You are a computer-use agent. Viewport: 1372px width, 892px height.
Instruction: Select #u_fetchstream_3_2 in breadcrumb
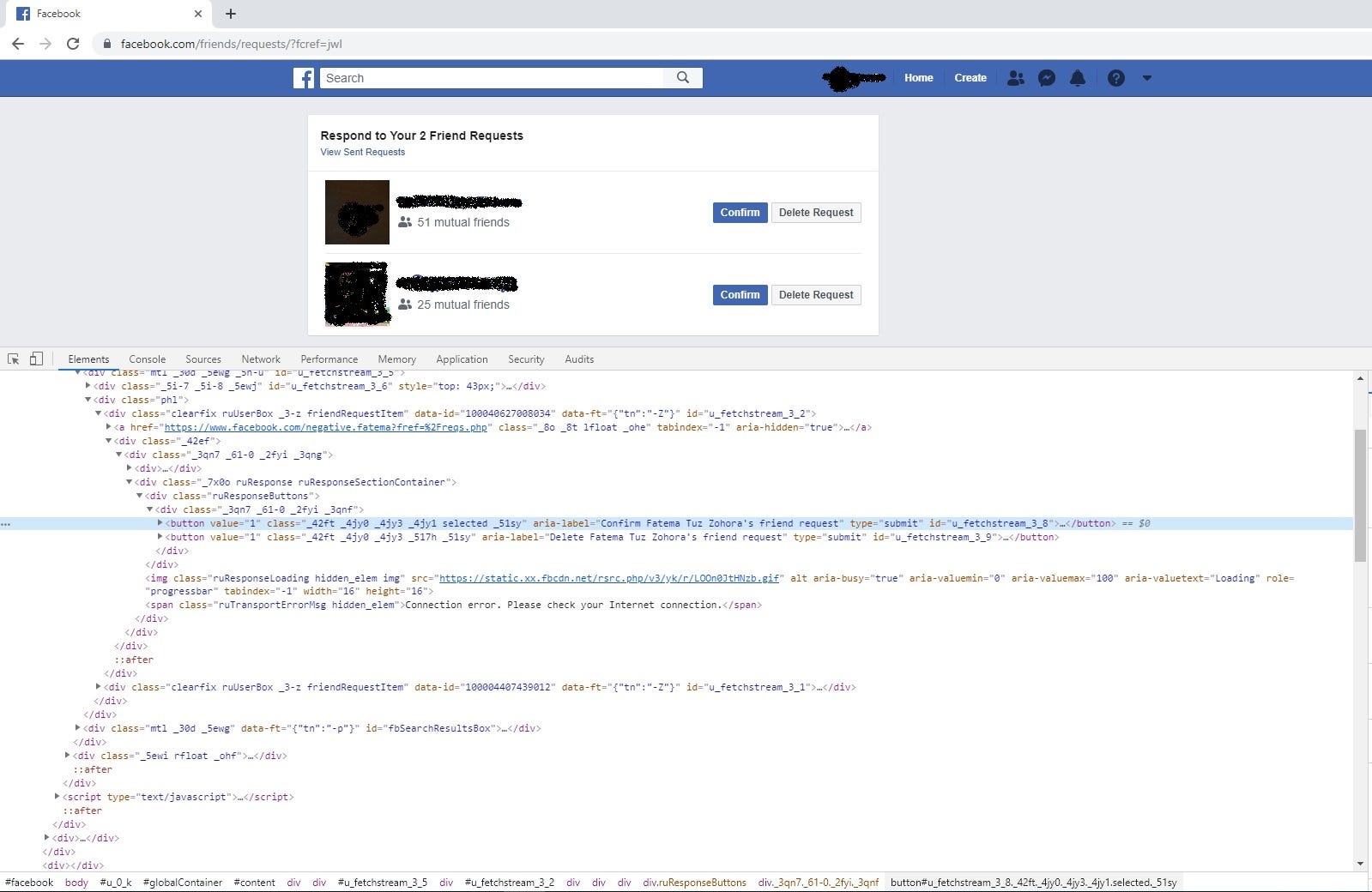click(x=510, y=883)
